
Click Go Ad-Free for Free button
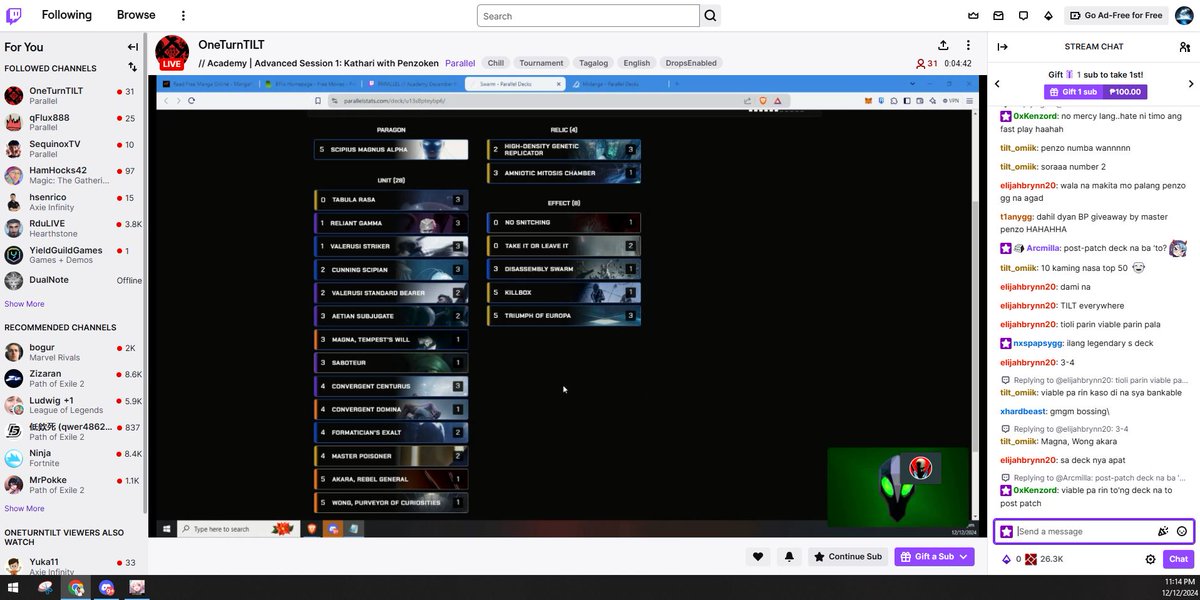[x=1116, y=16]
